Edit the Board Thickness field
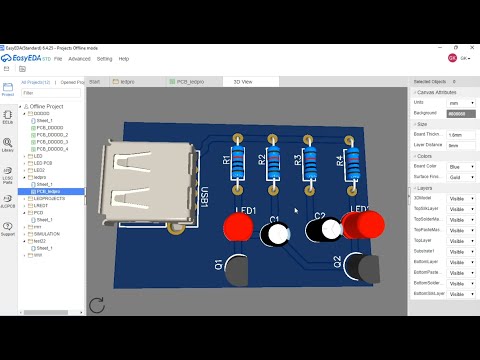The image size is (480, 360). pyautogui.click(x=461, y=135)
